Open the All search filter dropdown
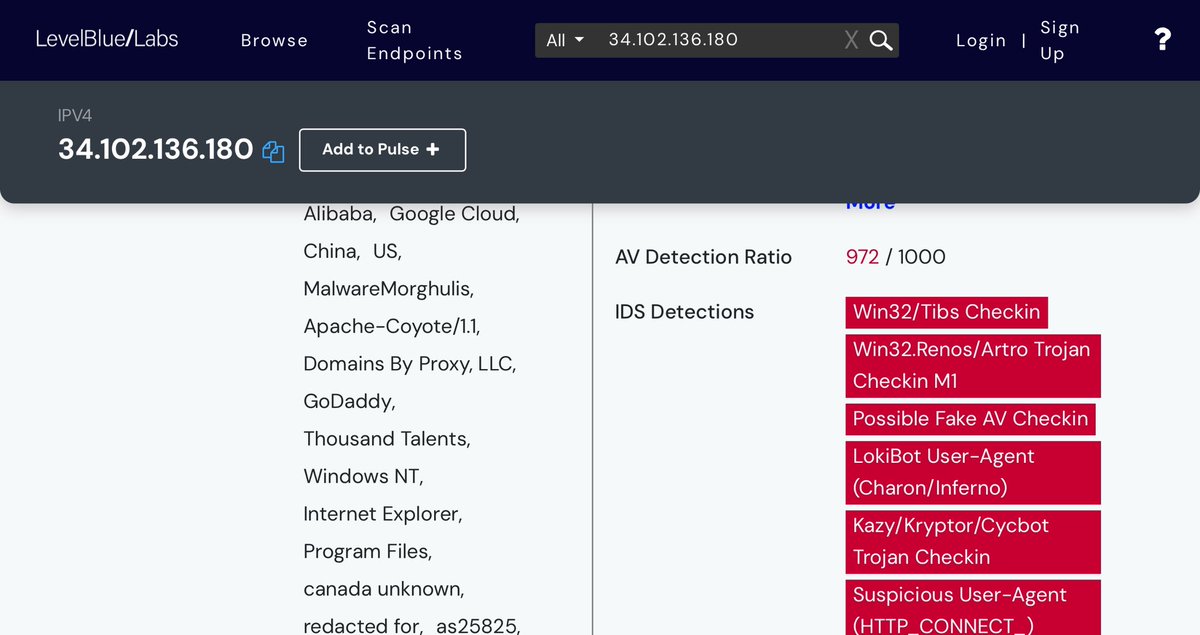The width and height of the screenshot is (1200, 635). pyautogui.click(x=565, y=40)
